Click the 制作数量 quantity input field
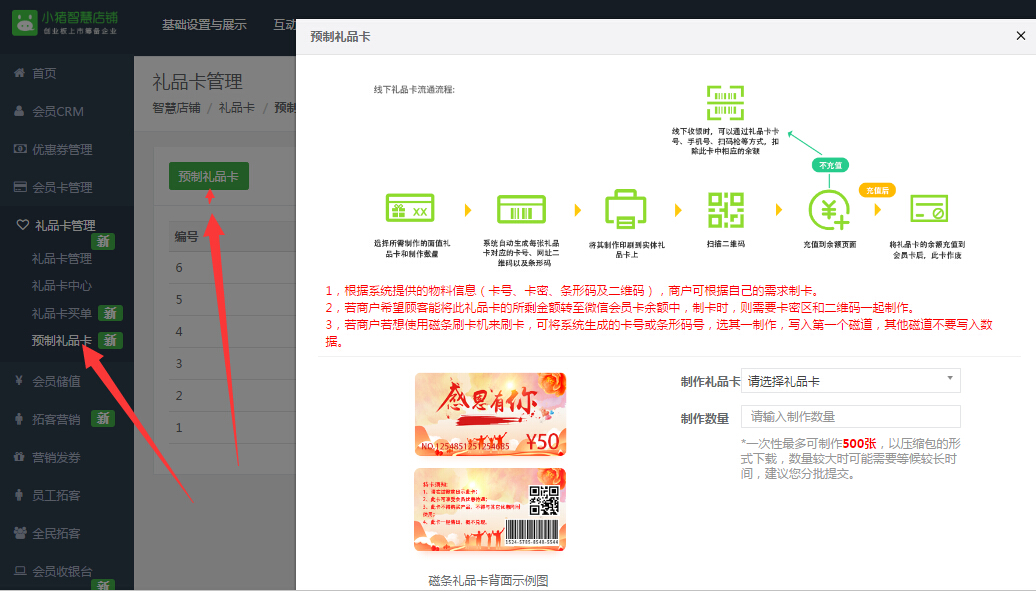 pyautogui.click(x=850, y=417)
